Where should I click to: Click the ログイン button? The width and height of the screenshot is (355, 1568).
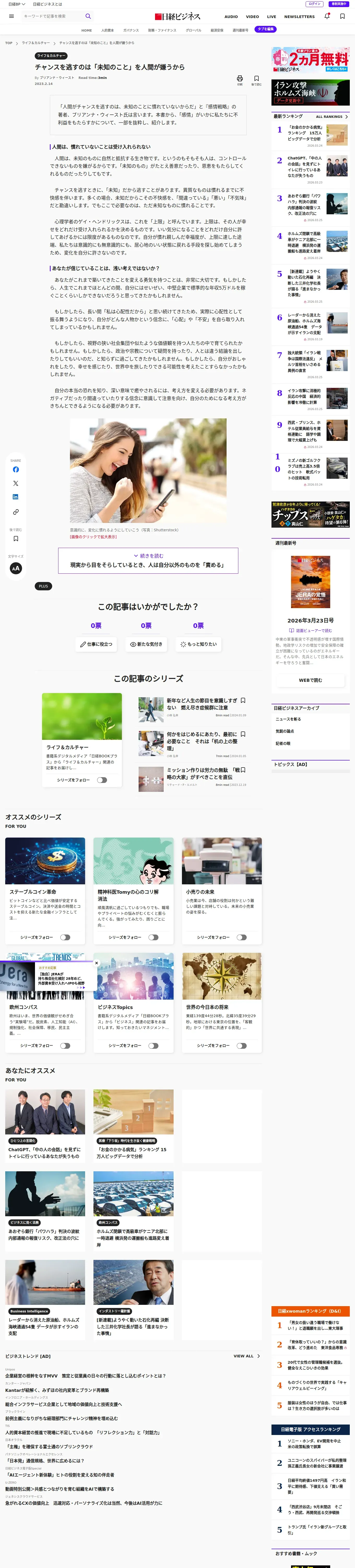pyautogui.click(x=314, y=4)
